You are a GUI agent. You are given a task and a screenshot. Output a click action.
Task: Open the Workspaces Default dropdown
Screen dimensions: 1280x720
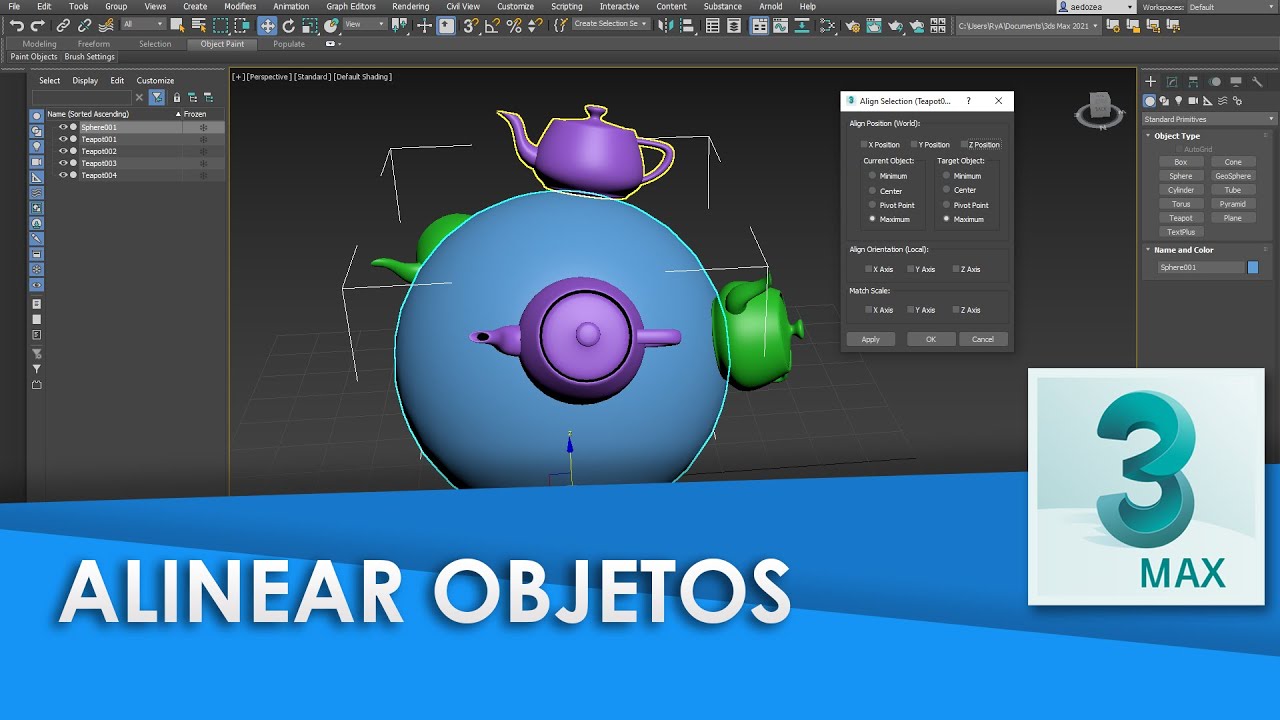click(1232, 7)
